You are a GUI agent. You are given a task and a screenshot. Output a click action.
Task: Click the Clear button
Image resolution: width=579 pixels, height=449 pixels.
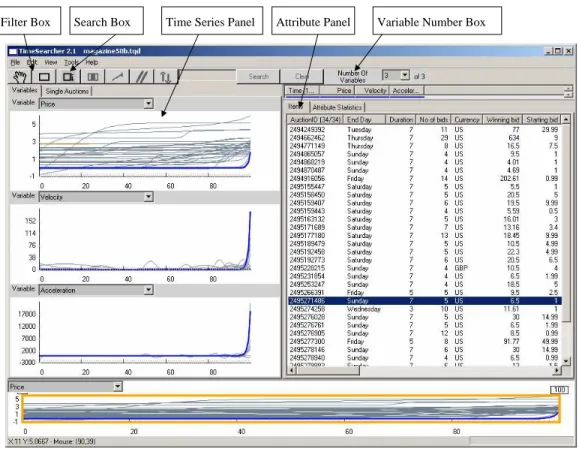[302, 76]
